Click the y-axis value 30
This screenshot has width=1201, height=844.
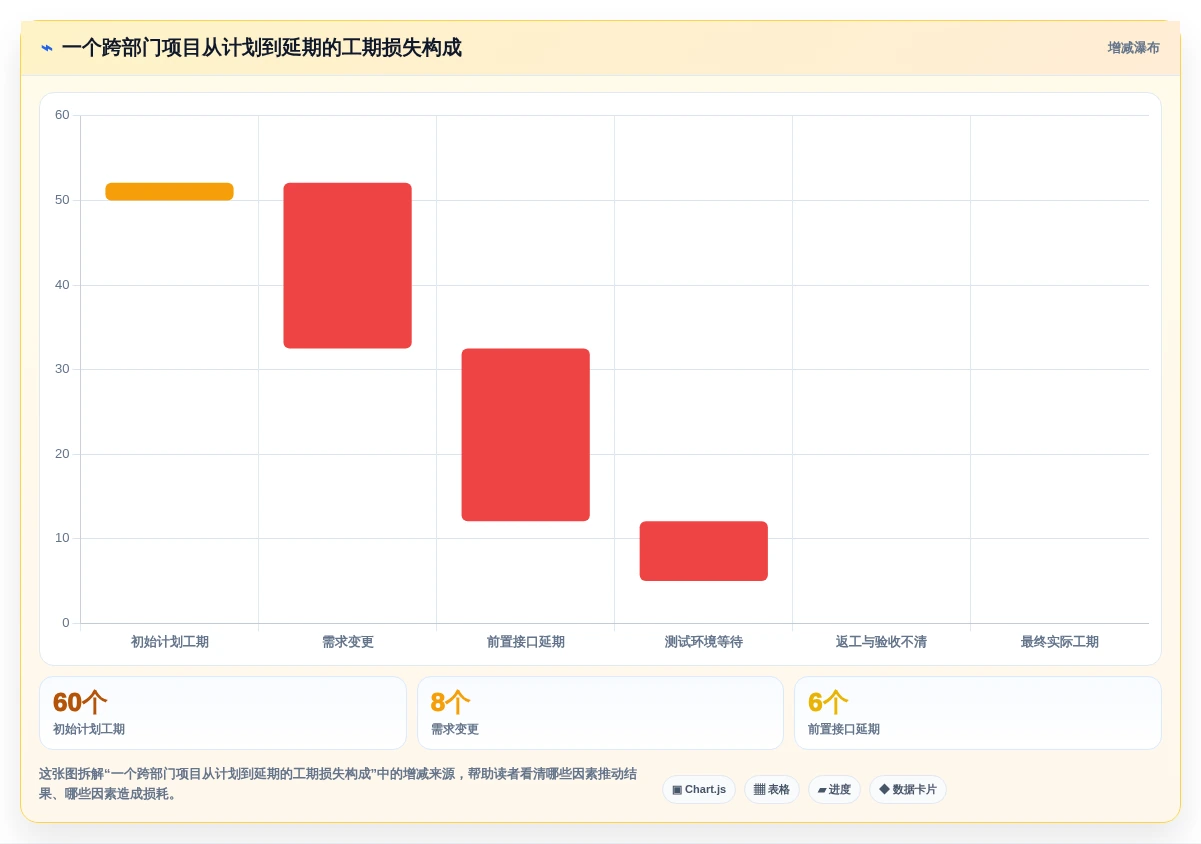(x=62, y=369)
